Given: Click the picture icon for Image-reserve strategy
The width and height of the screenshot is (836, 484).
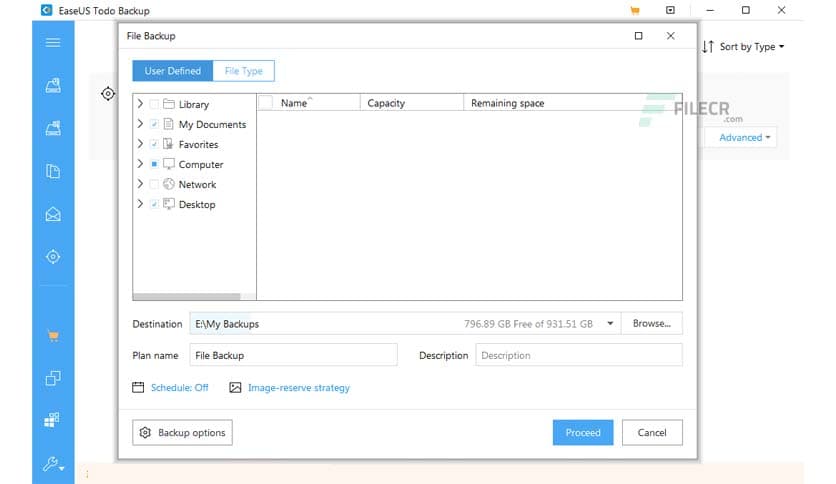Looking at the screenshot, I should [235, 388].
